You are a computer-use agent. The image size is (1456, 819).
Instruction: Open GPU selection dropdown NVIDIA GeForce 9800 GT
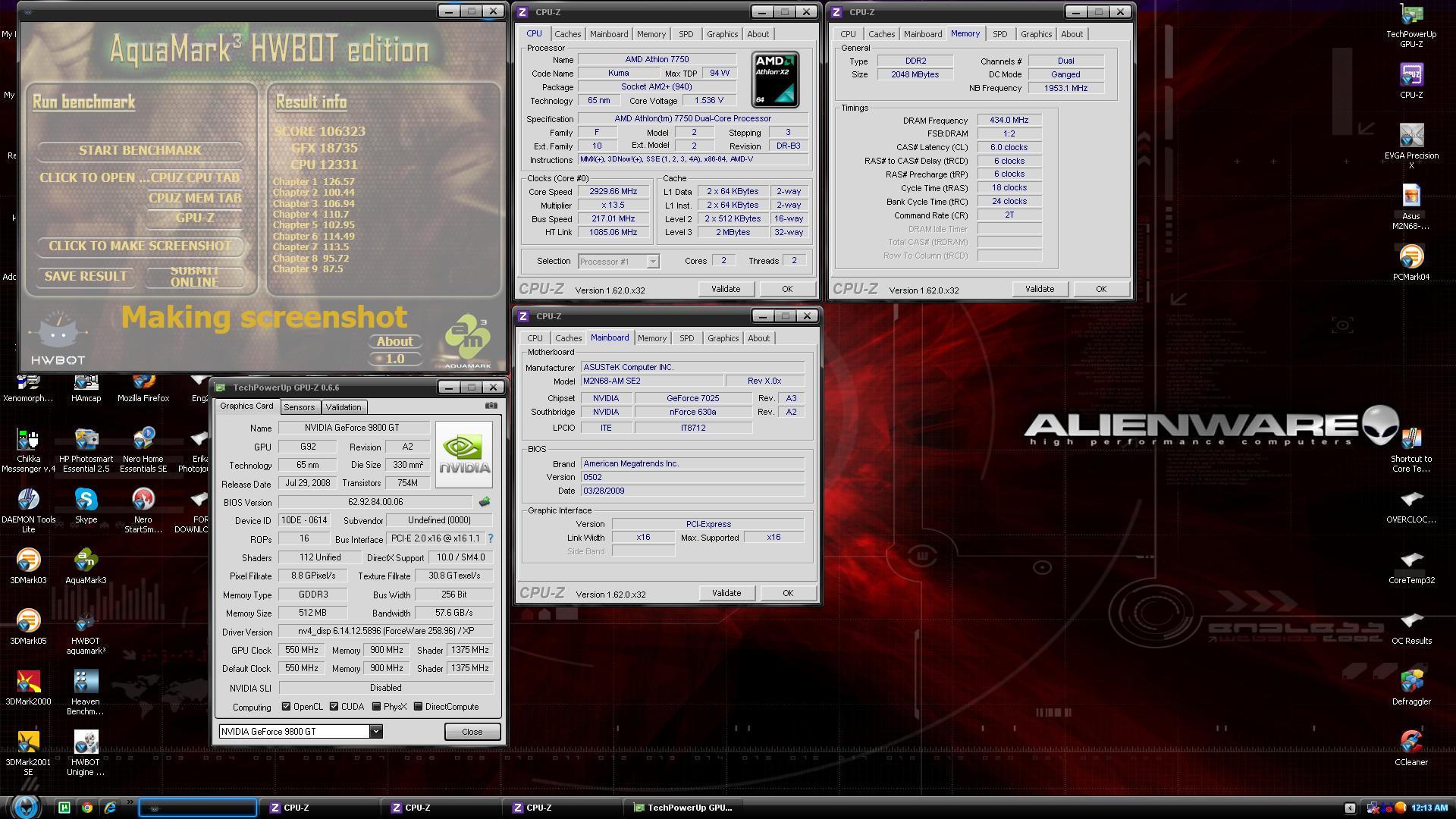click(x=300, y=732)
